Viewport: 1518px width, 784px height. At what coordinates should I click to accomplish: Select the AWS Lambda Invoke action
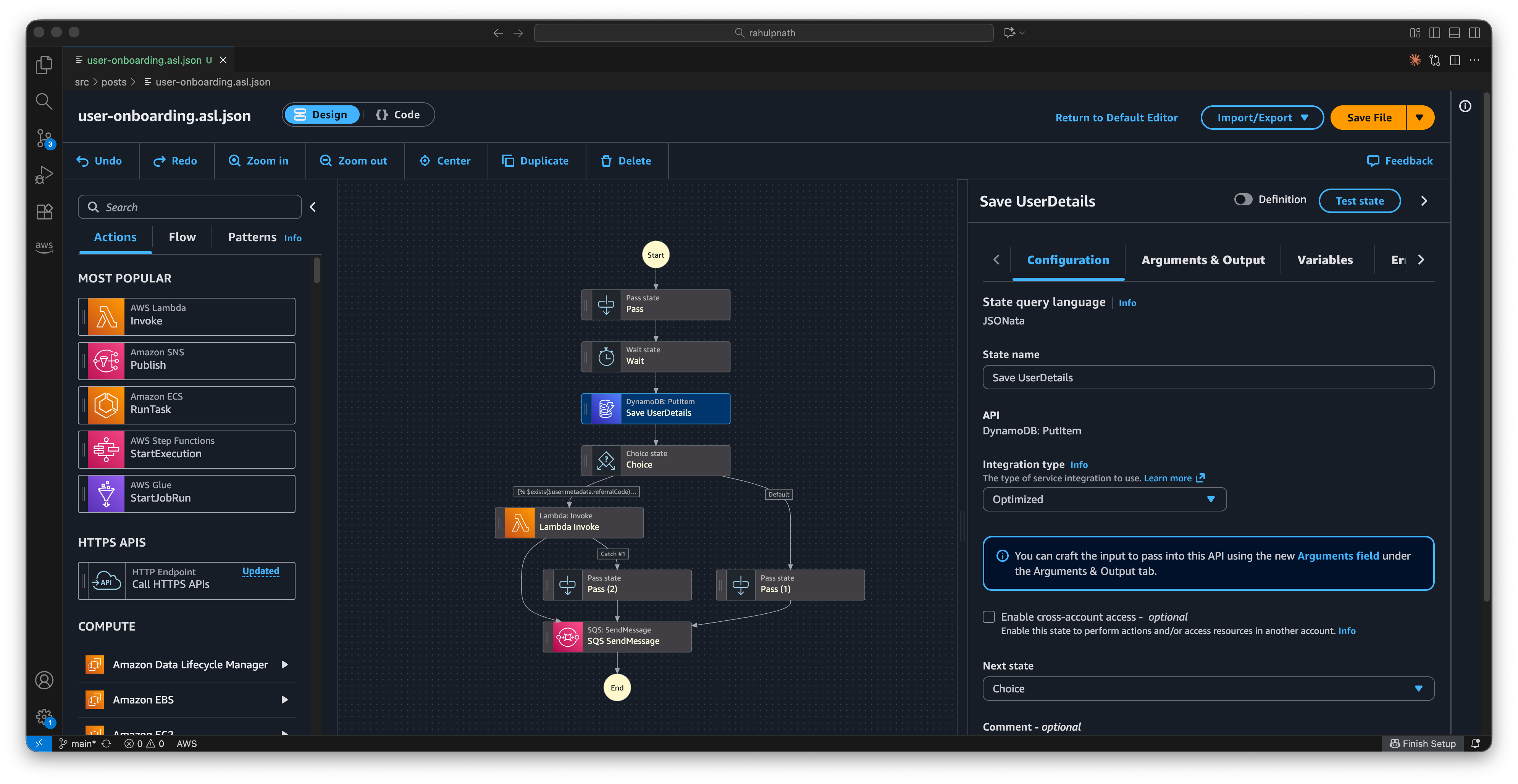[x=186, y=316]
